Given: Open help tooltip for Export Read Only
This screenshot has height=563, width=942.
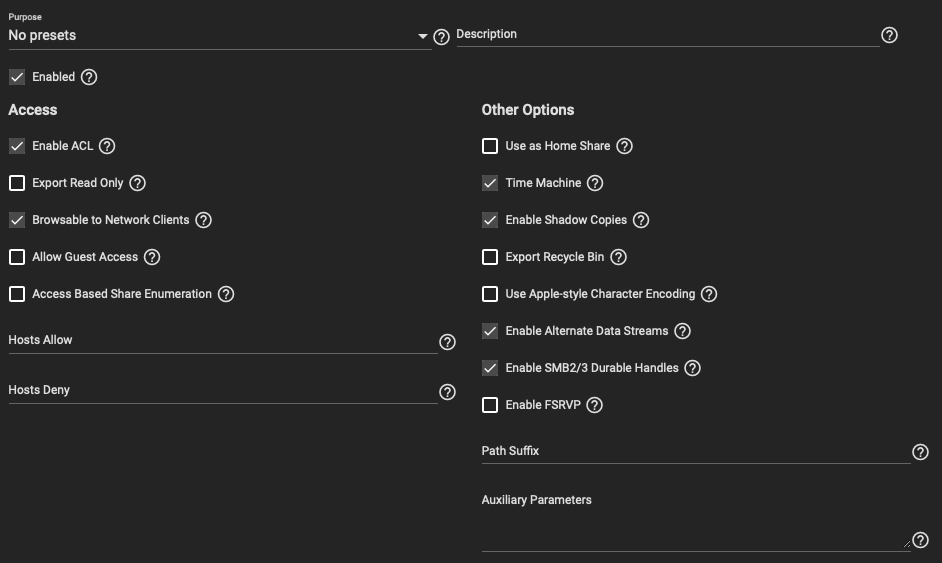Looking at the screenshot, I should pyautogui.click(x=138, y=183).
